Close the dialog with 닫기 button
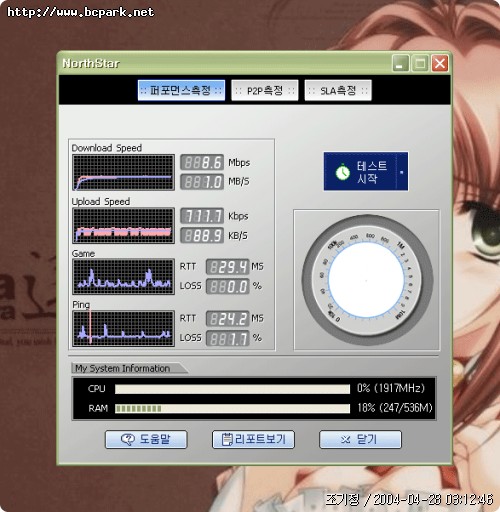Image resolution: width=500 pixels, height=512 pixels. (x=360, y=439)
